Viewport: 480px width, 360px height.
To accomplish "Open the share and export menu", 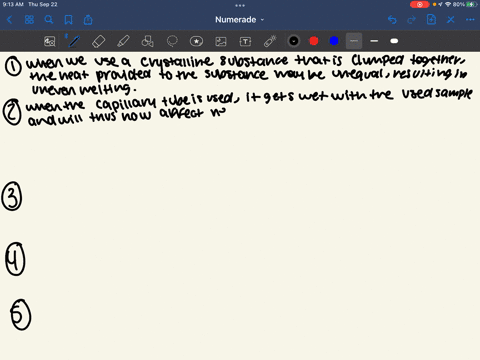I will coord(88,20).
